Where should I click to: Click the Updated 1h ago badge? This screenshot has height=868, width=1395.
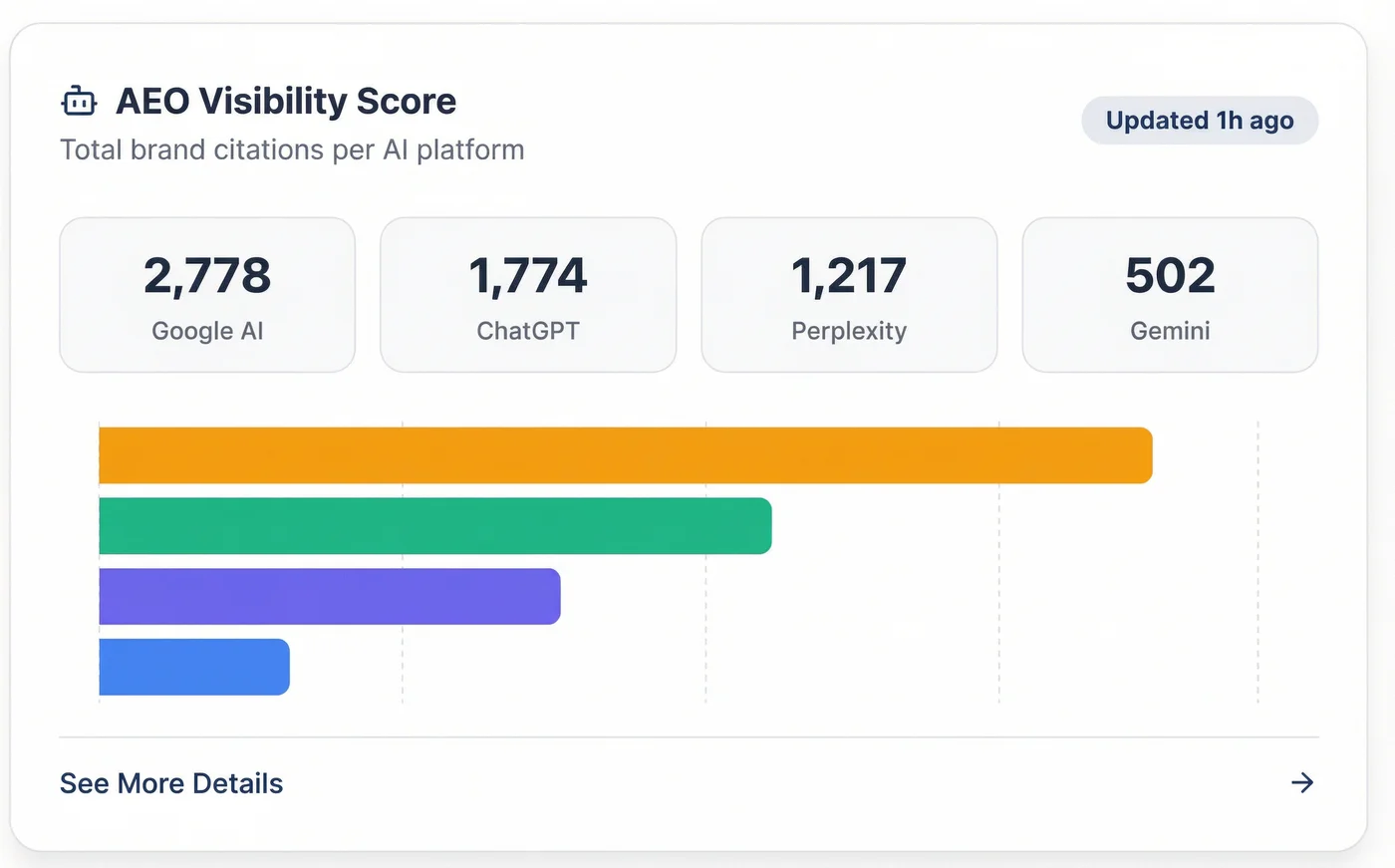tap(1199, 120)
